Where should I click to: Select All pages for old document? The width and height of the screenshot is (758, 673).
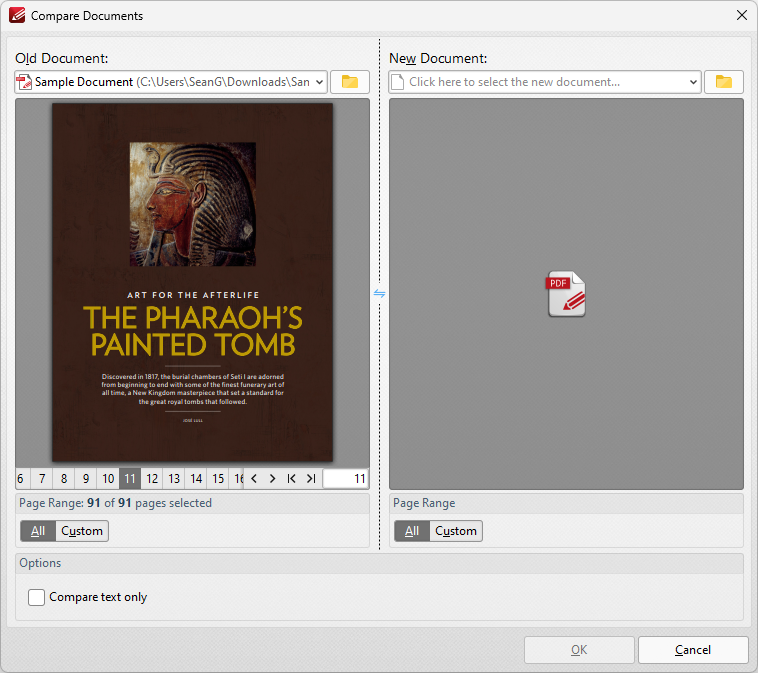pos(38,531)
